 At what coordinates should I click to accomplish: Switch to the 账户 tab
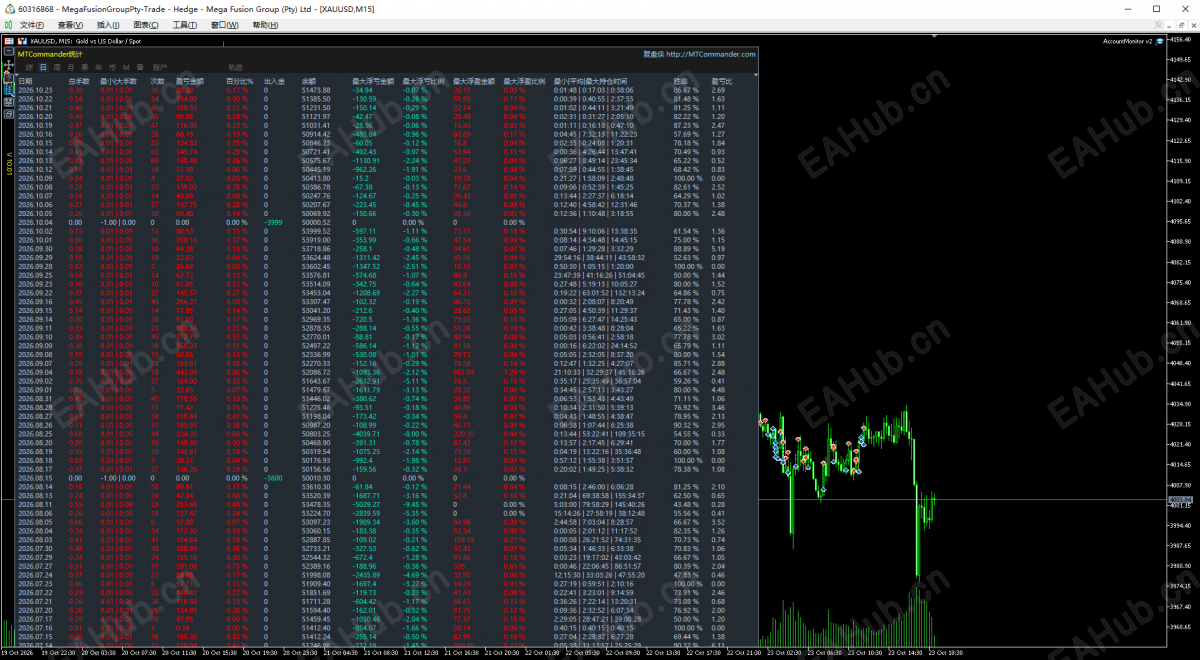point(159,67)
